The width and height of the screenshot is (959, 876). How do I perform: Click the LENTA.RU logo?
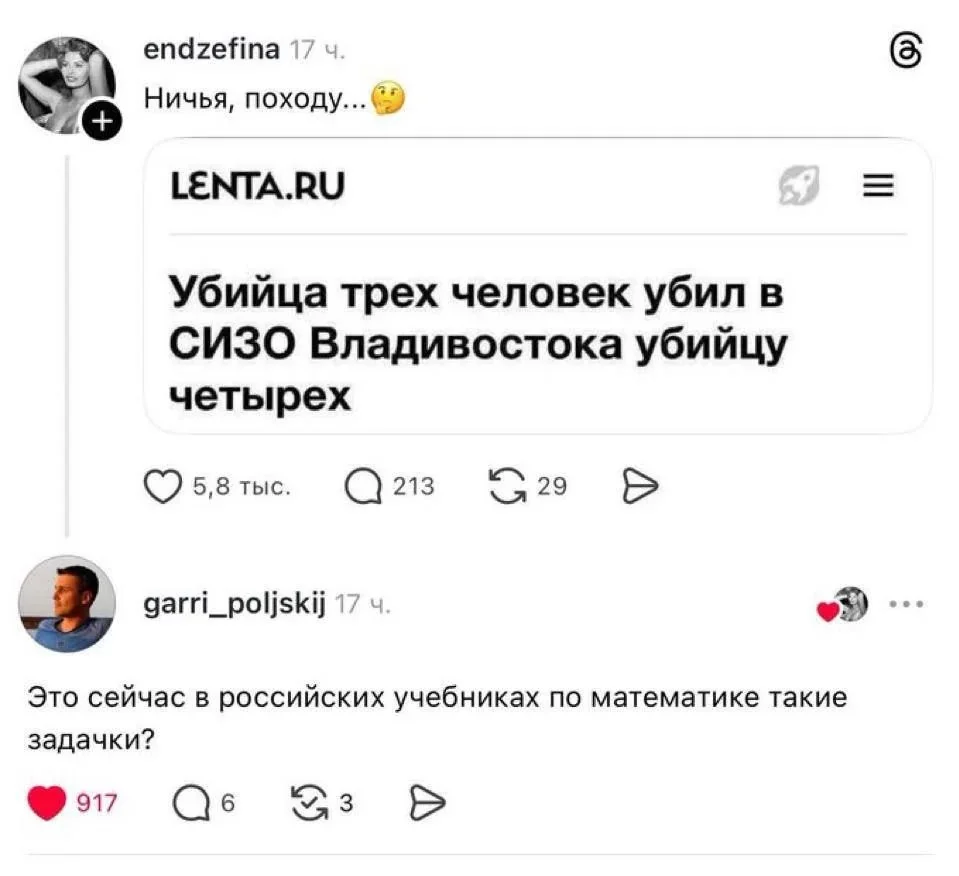pos(259,186)
